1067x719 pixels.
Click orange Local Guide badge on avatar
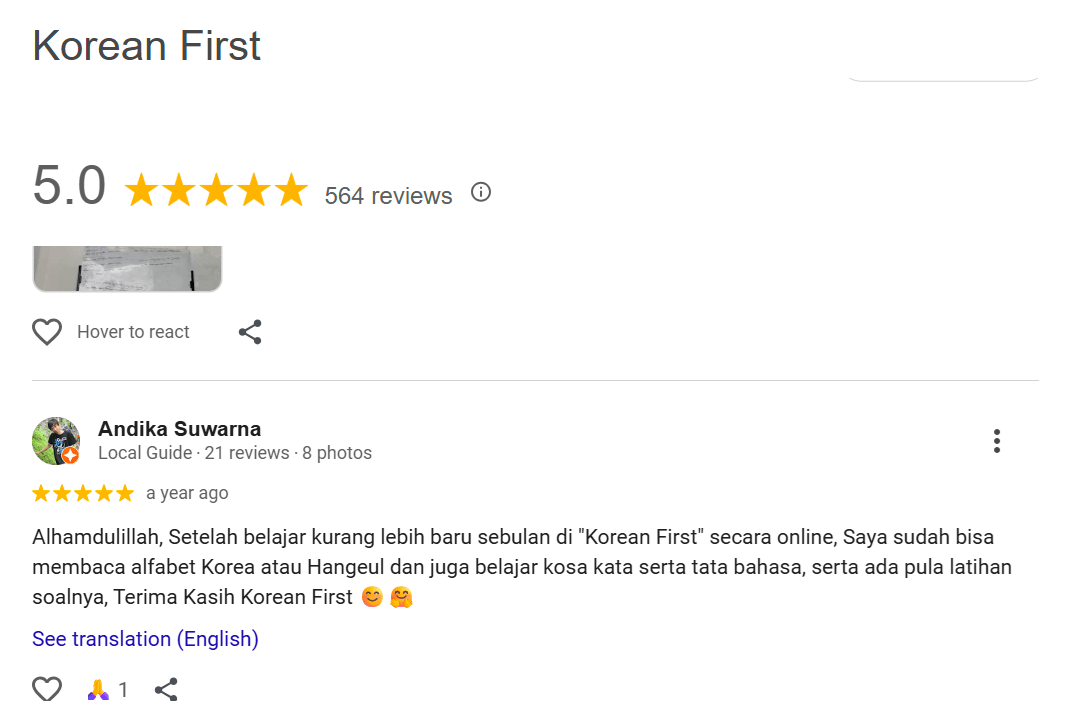point(70,456)
